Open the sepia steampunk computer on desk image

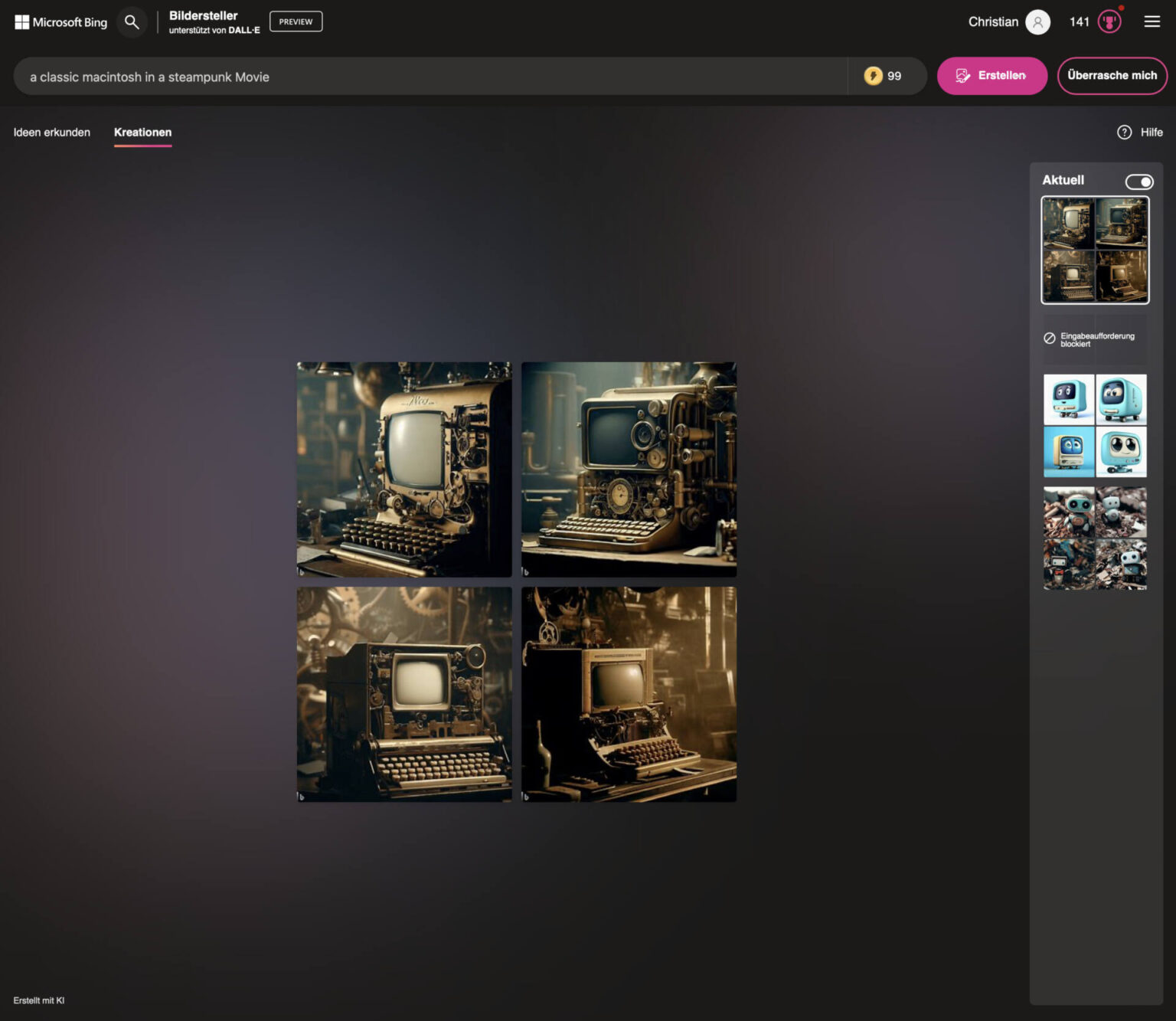coord(629,695)
